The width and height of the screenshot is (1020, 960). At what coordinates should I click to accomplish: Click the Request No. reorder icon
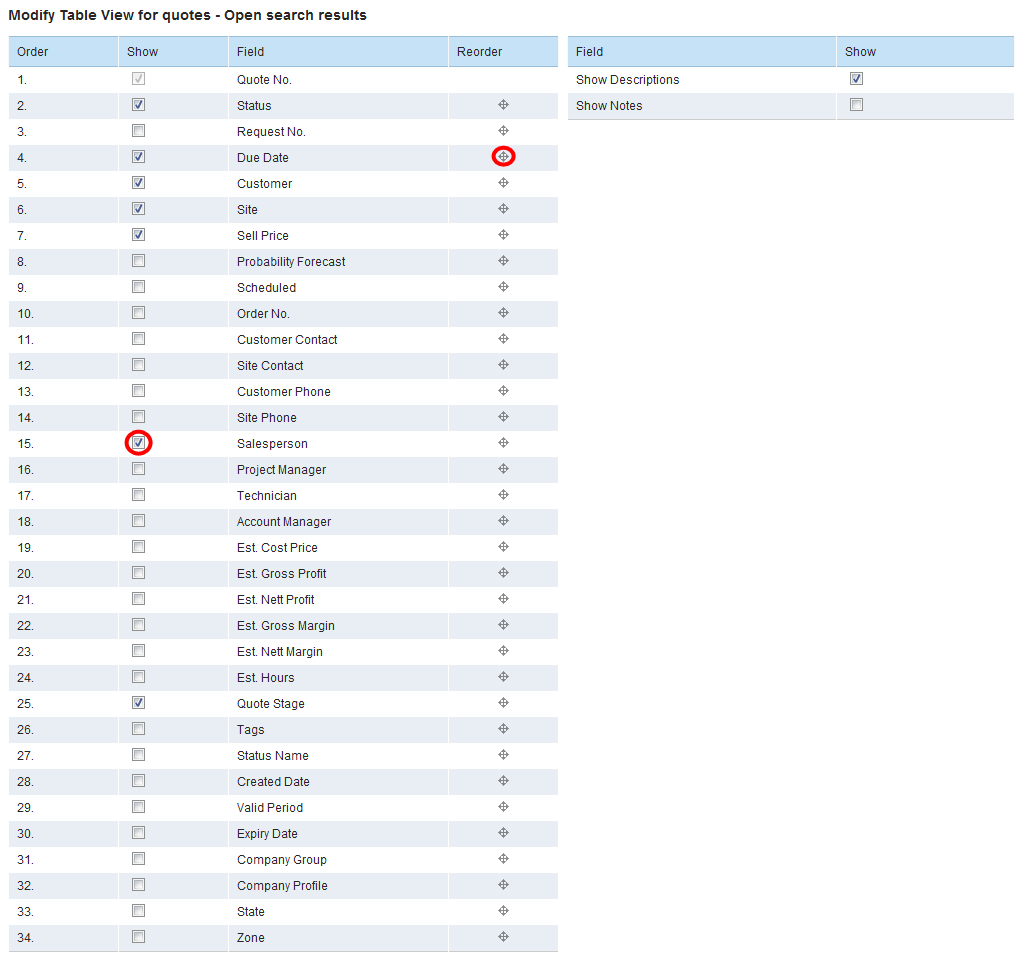tap(503, 131)
